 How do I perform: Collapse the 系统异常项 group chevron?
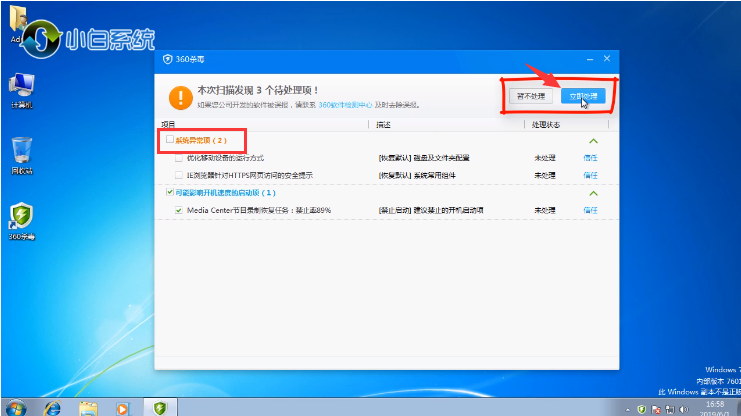pyautogui.click(x=594, y=141)
